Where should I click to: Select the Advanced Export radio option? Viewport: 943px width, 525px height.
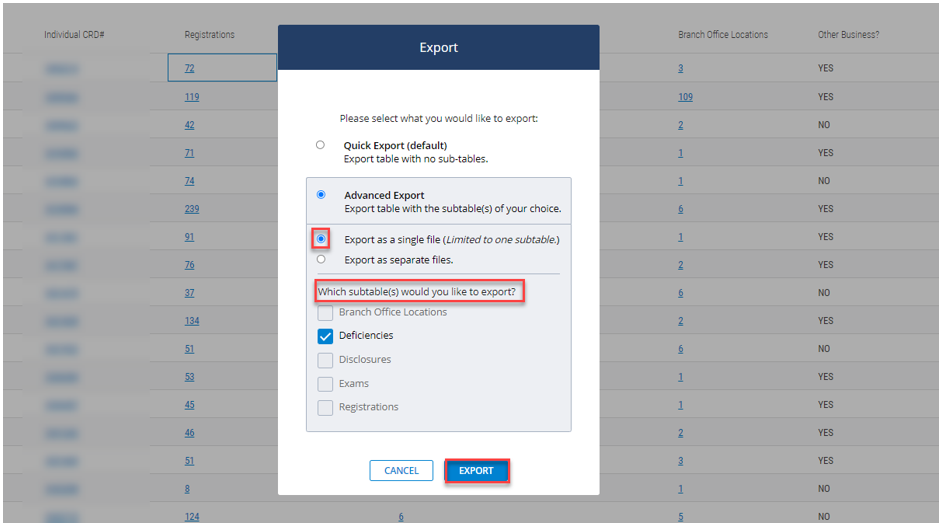tap(320, 195)
